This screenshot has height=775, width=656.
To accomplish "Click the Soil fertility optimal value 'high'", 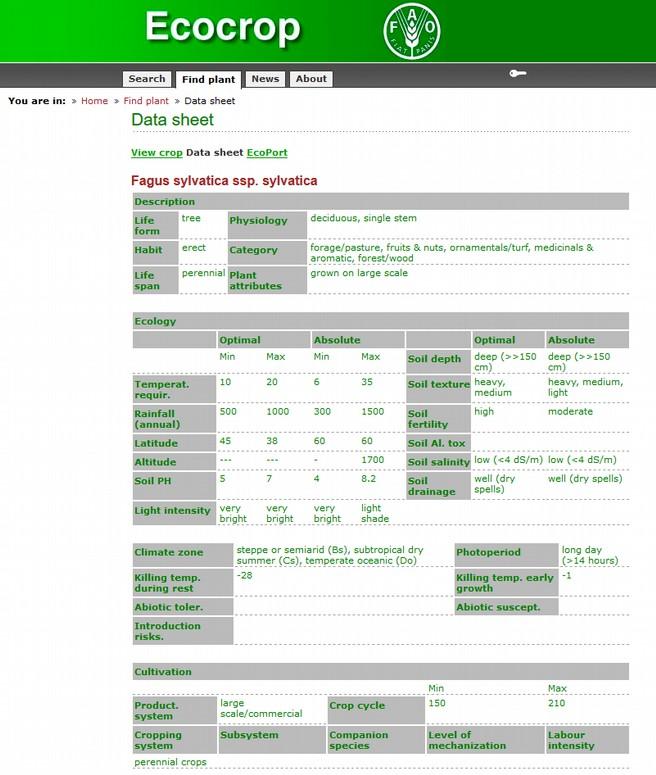I will click(483, 411).
